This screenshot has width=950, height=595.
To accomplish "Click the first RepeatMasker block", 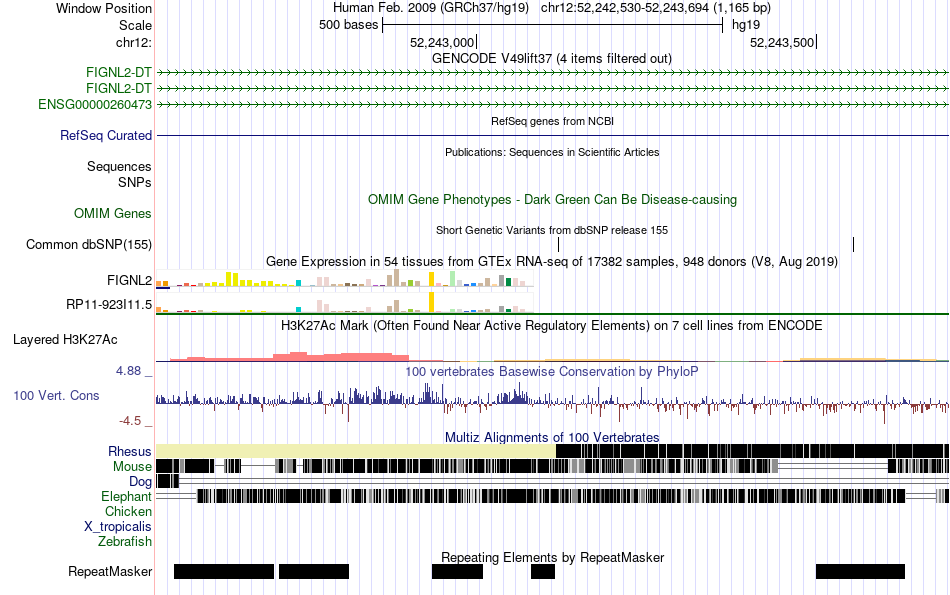I will 224,571.
